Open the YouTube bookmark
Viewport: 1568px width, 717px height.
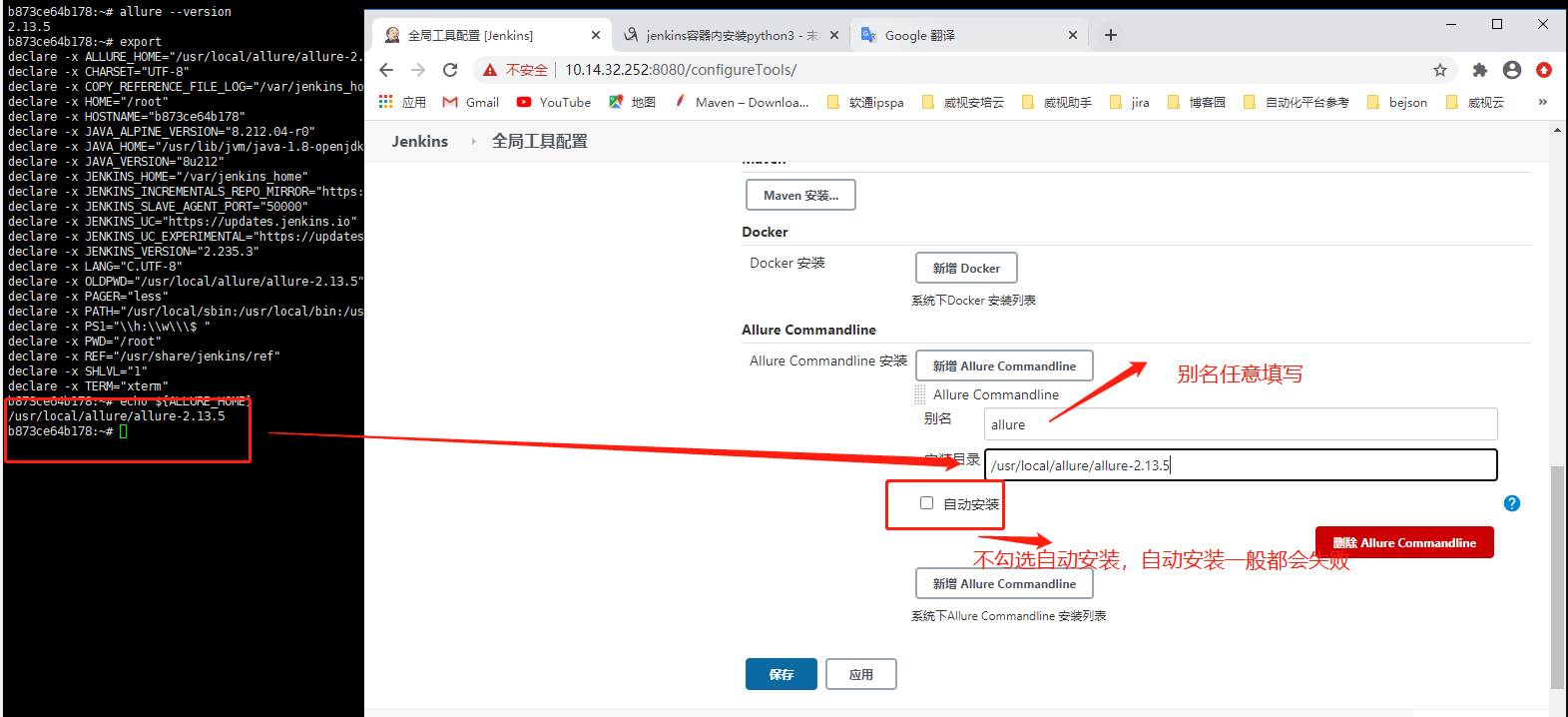(x=553, y=102)
